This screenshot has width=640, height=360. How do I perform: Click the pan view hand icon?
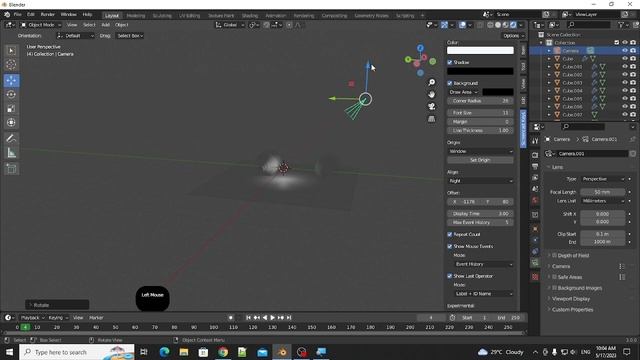click(x=431, y=94)
